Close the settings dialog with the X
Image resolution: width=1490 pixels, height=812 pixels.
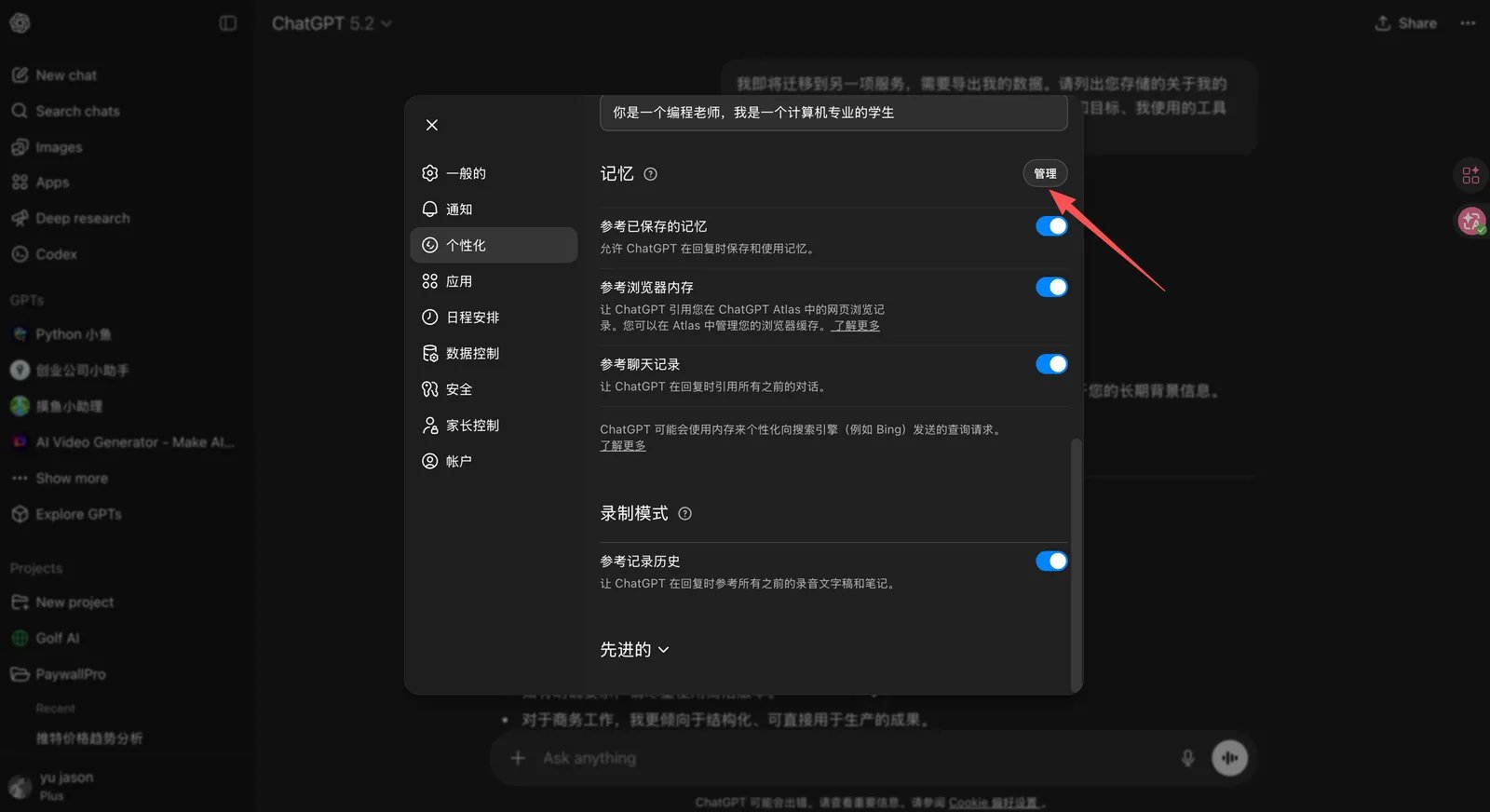pyautogui.click(x=431, y=125)
